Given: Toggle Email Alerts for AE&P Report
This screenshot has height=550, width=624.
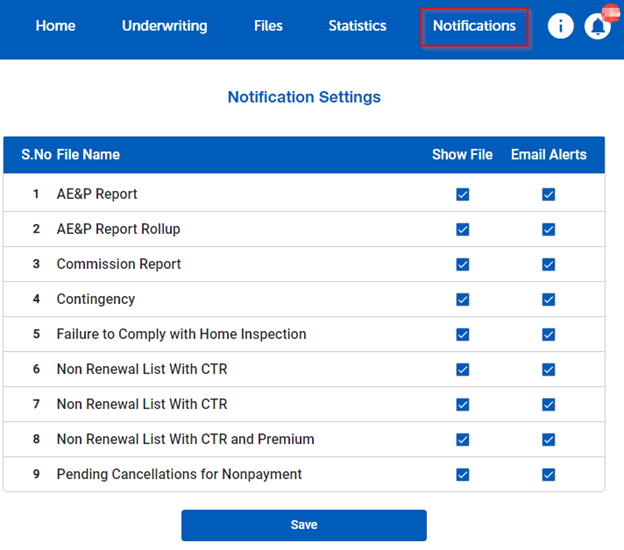Looking at the screenshot, I should pyautogui.click(x=548, y=194).
